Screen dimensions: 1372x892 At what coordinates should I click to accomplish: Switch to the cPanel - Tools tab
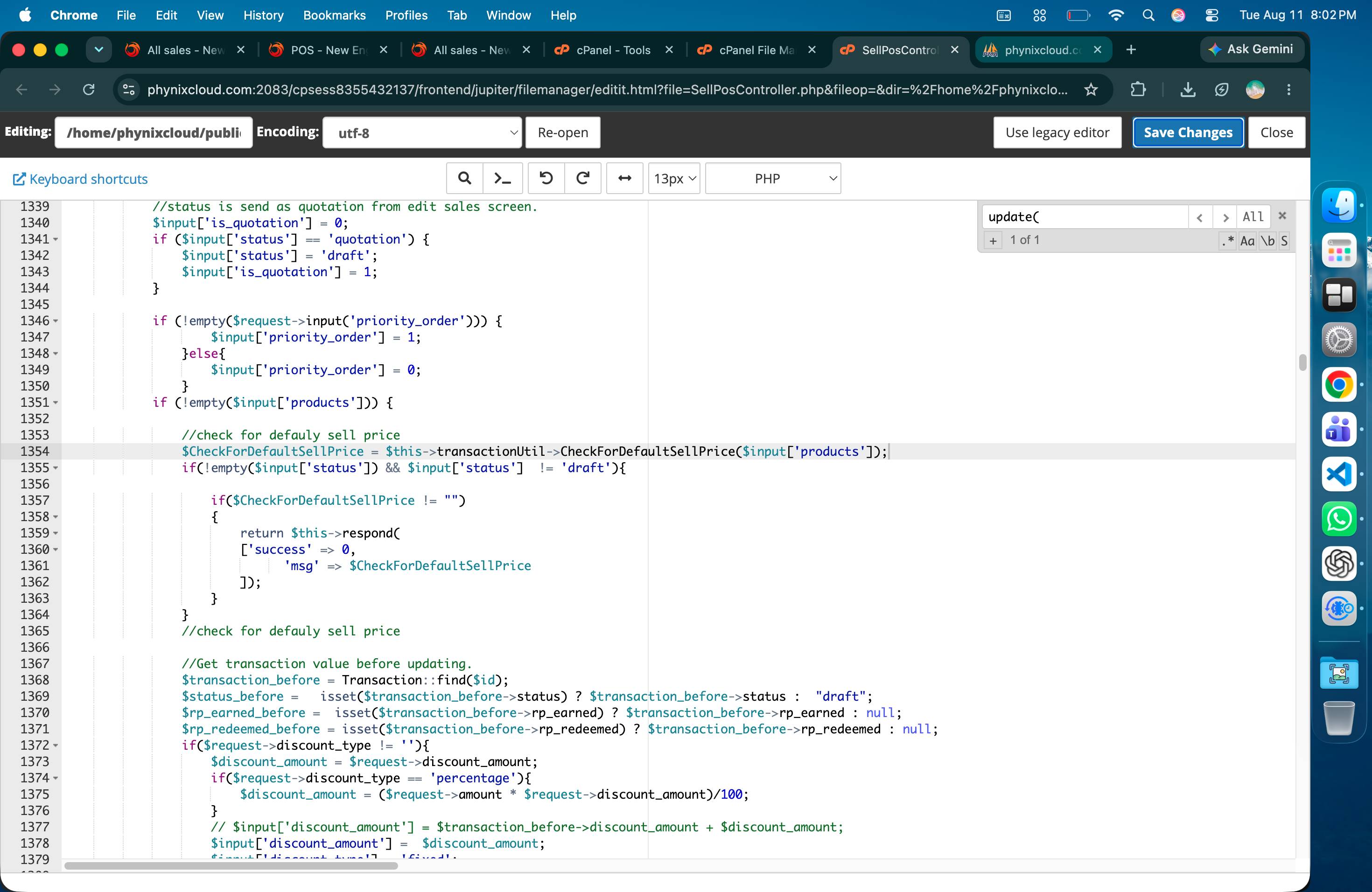click(x=613, y=50)
